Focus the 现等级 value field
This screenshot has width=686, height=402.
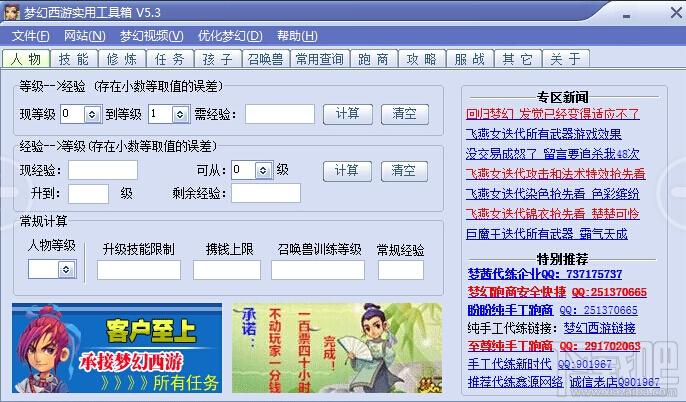click(73, 114)
